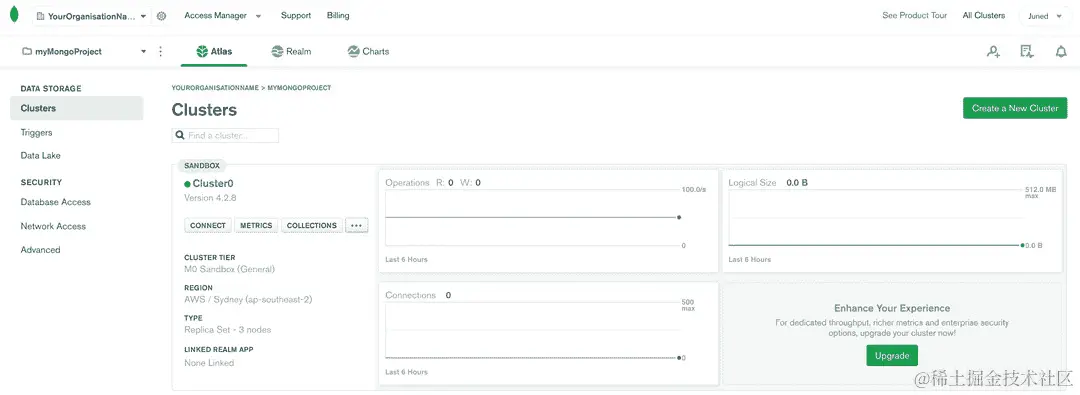The image size is (1080, 395).
Task: Click the Connections chart
Action: (x=548, y=334)
